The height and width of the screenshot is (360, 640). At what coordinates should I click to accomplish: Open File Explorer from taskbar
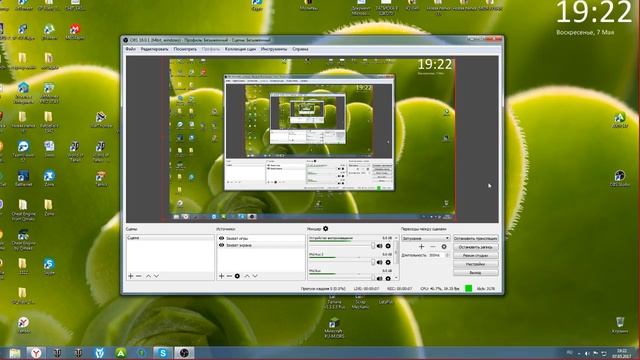[15, 353]
